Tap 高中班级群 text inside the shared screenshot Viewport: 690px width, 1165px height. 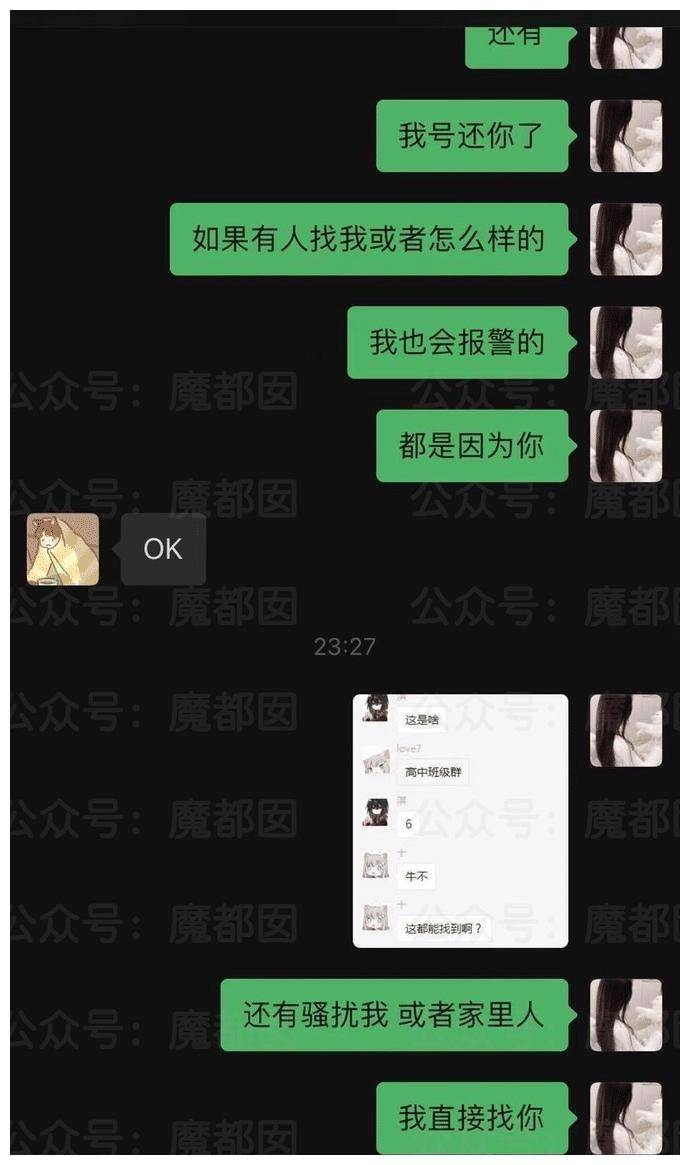coord(433,772)
